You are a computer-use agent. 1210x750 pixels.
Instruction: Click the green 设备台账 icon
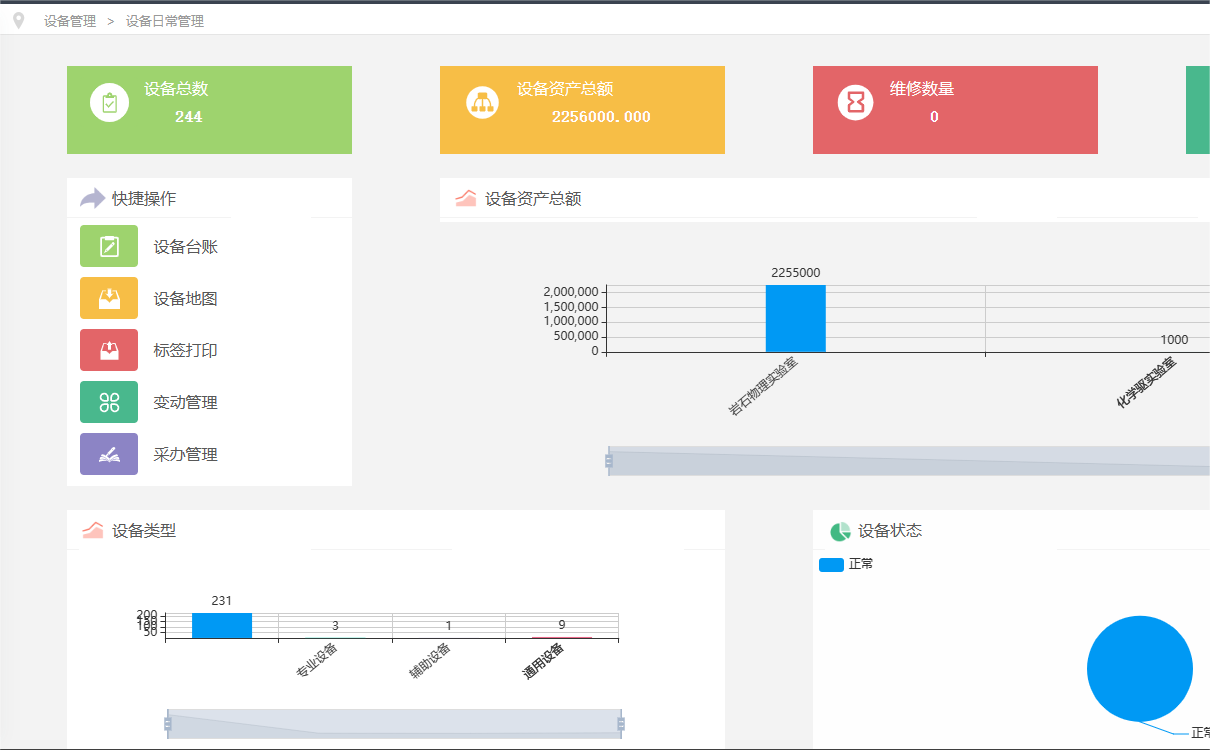coord(109,246)
